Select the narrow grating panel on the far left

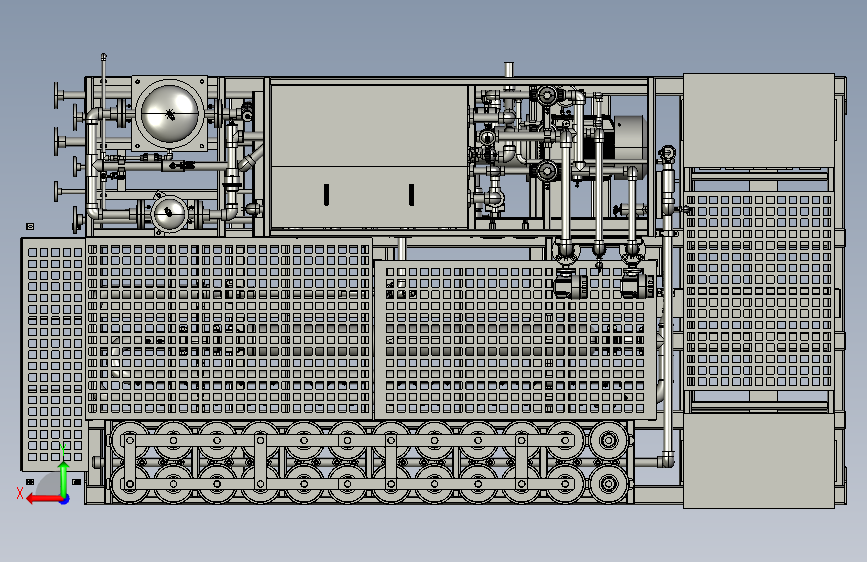point(54,355)
